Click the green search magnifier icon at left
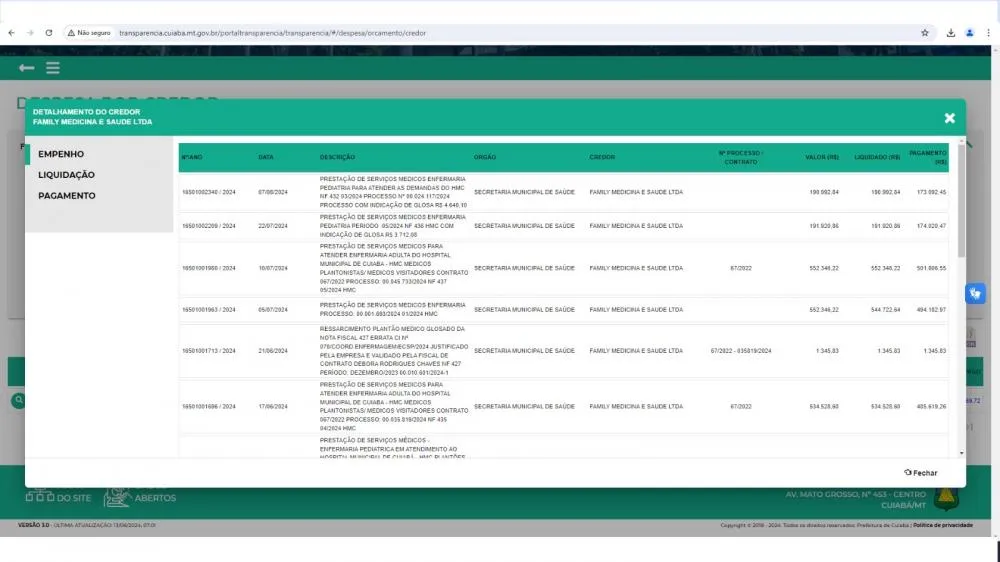Image resolution: width=1000 pixels, height=562 pixels. (18, 401)
